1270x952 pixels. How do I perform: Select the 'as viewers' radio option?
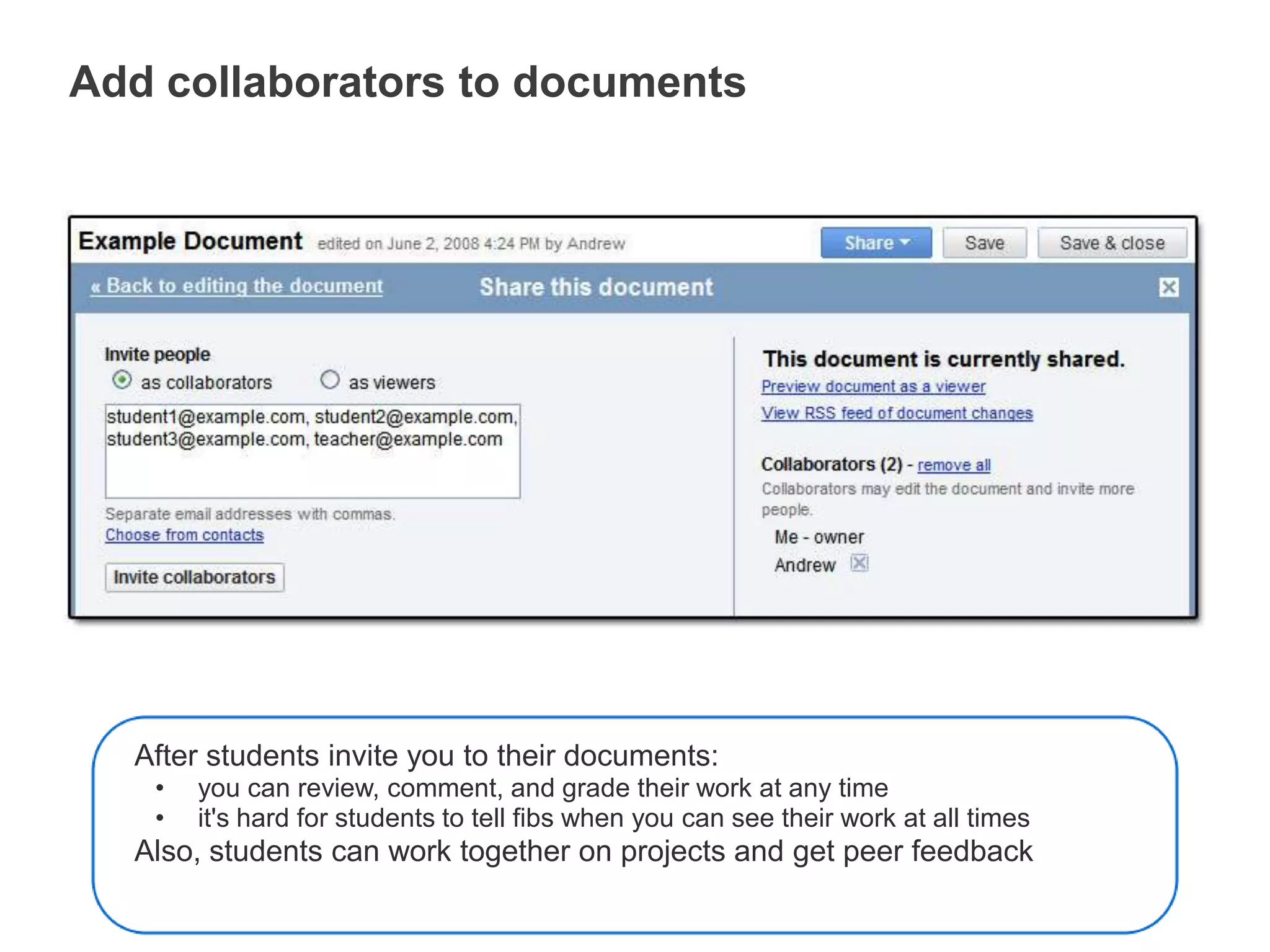[x=330, y=379]
